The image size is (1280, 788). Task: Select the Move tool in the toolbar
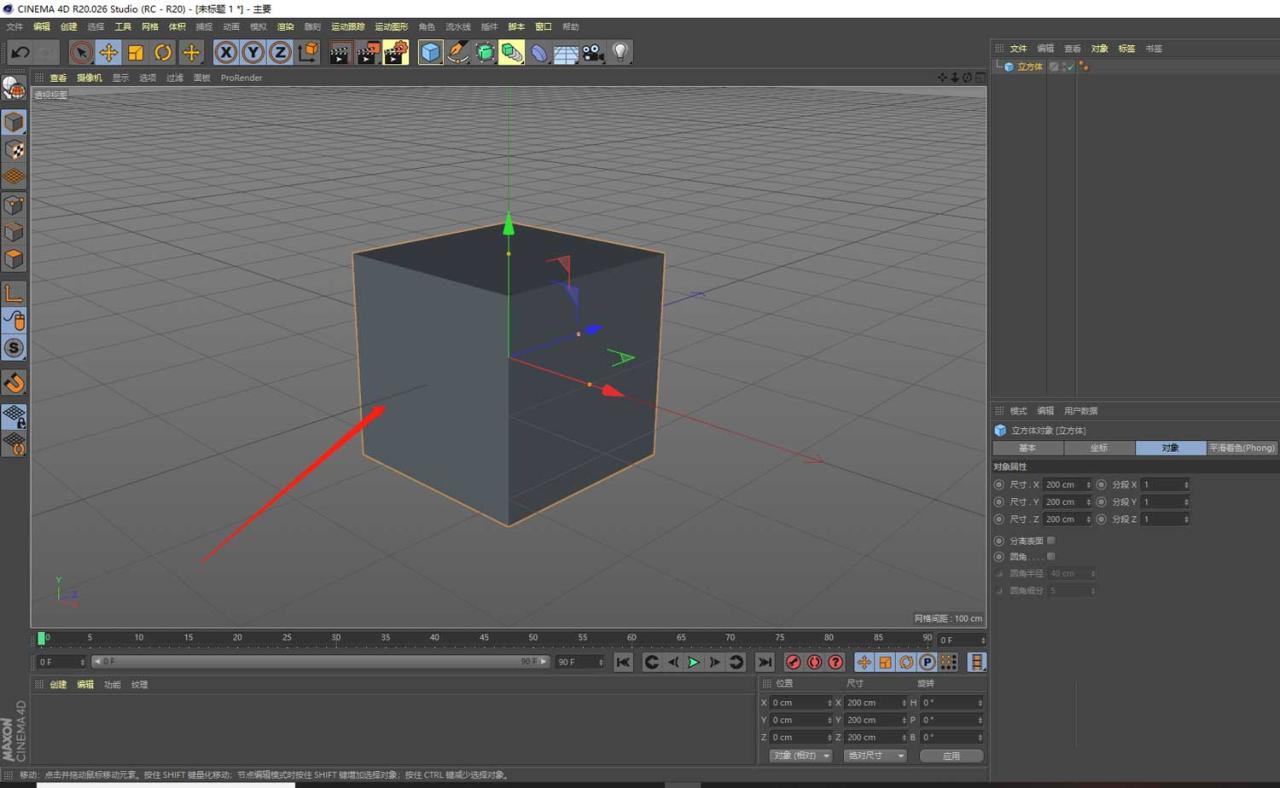click(x=108, y=52)
